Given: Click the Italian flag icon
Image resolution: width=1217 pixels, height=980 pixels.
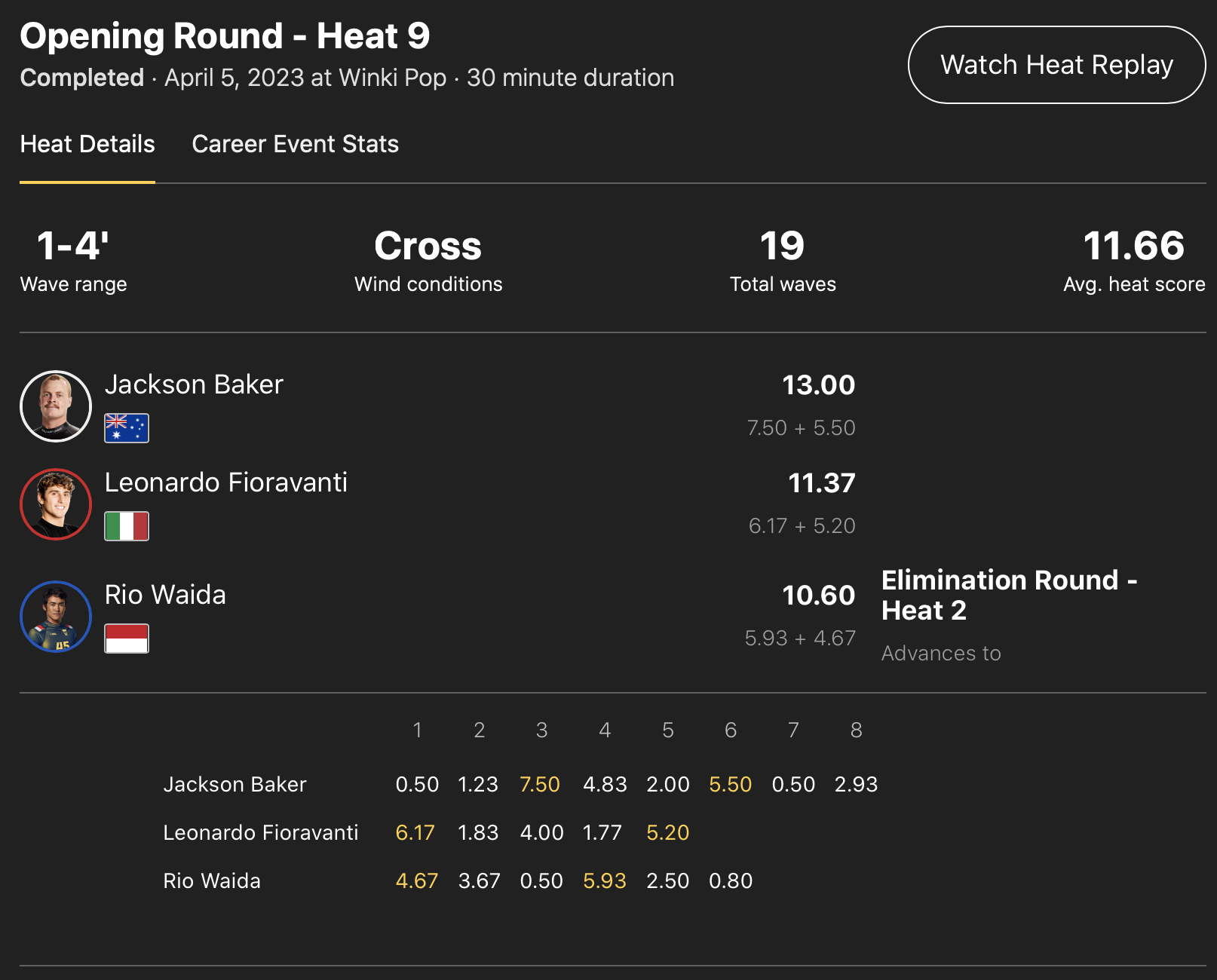Looking at the screenshot, I should (x=127, y=526).
